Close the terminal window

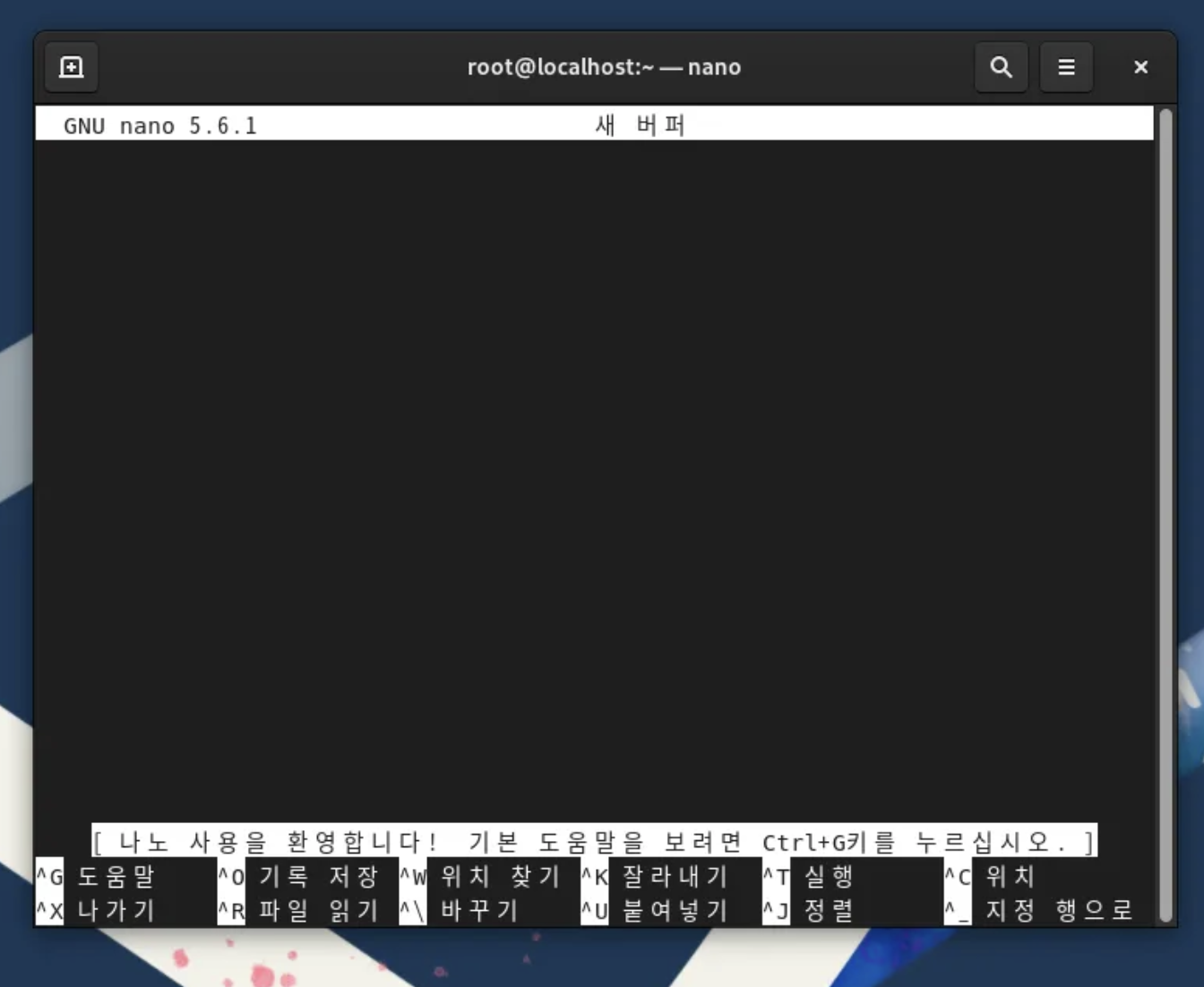tap(1140, 67)
